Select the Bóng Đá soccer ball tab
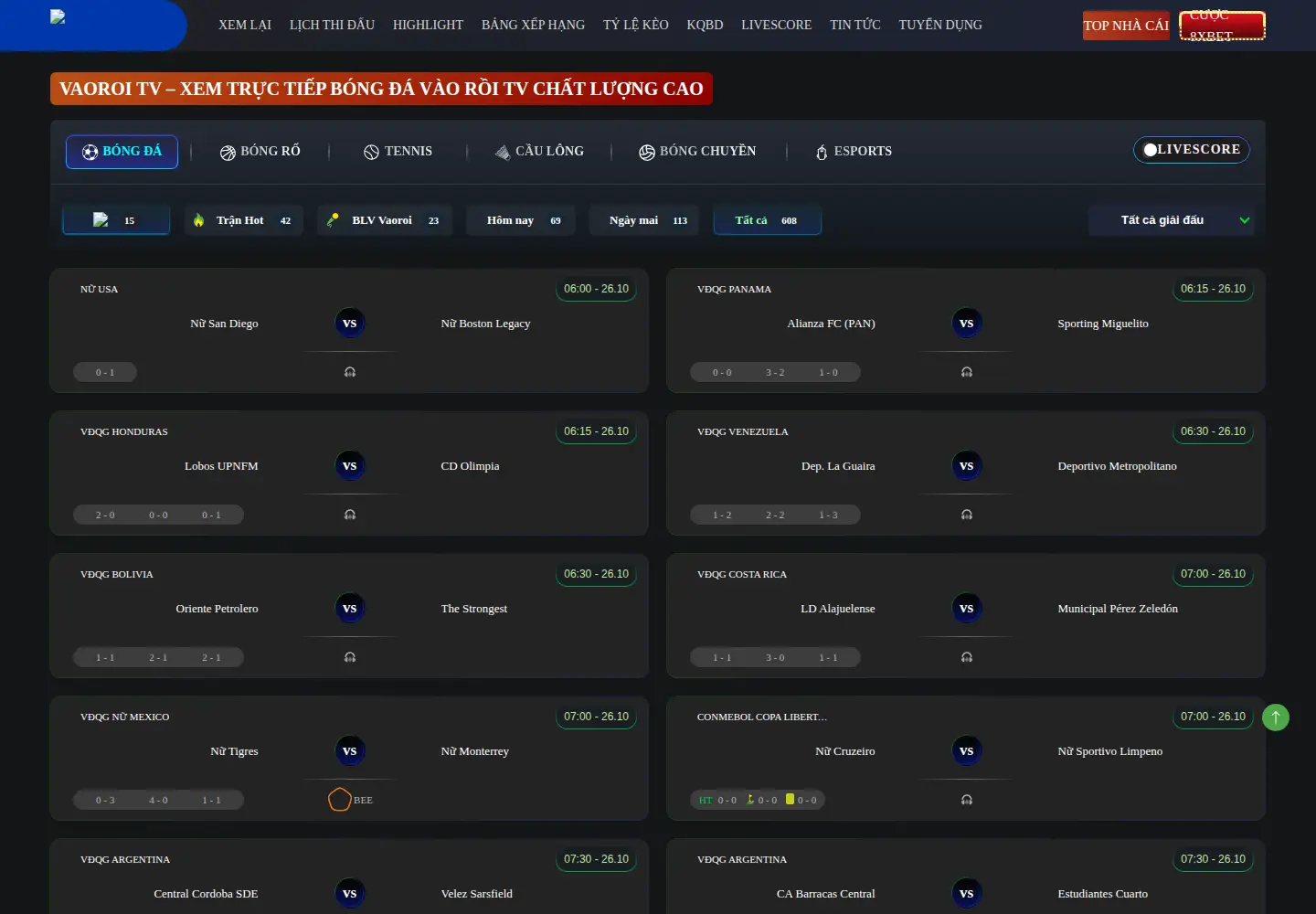Image resolution: width=1316 pixels, height=914 pixels. [x=122, y=152]
